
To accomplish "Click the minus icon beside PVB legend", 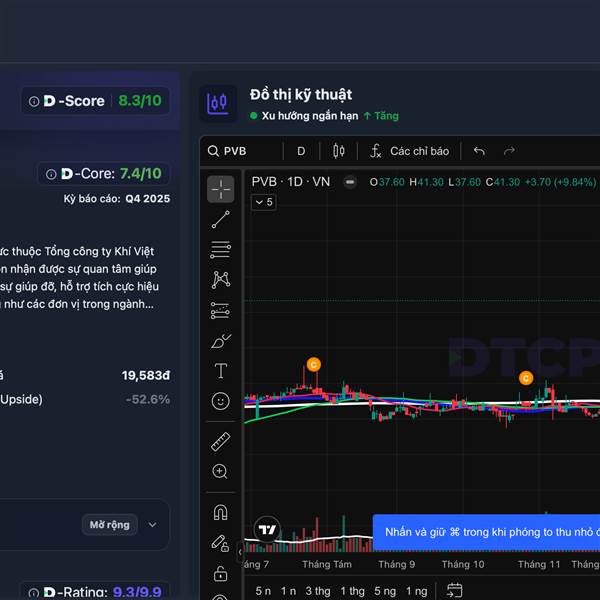I will 350,182.
